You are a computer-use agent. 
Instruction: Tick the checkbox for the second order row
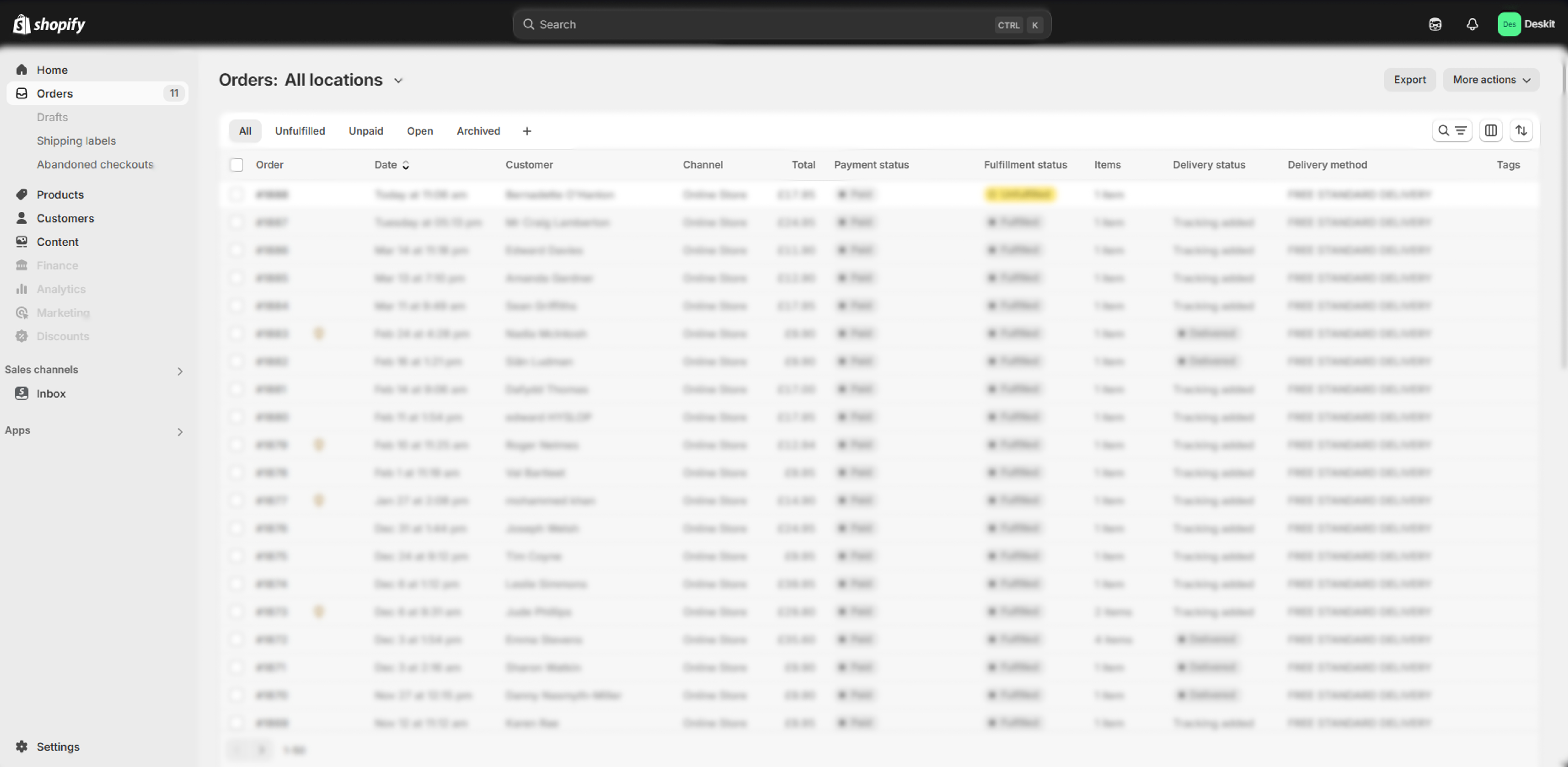tap(236, 223)
